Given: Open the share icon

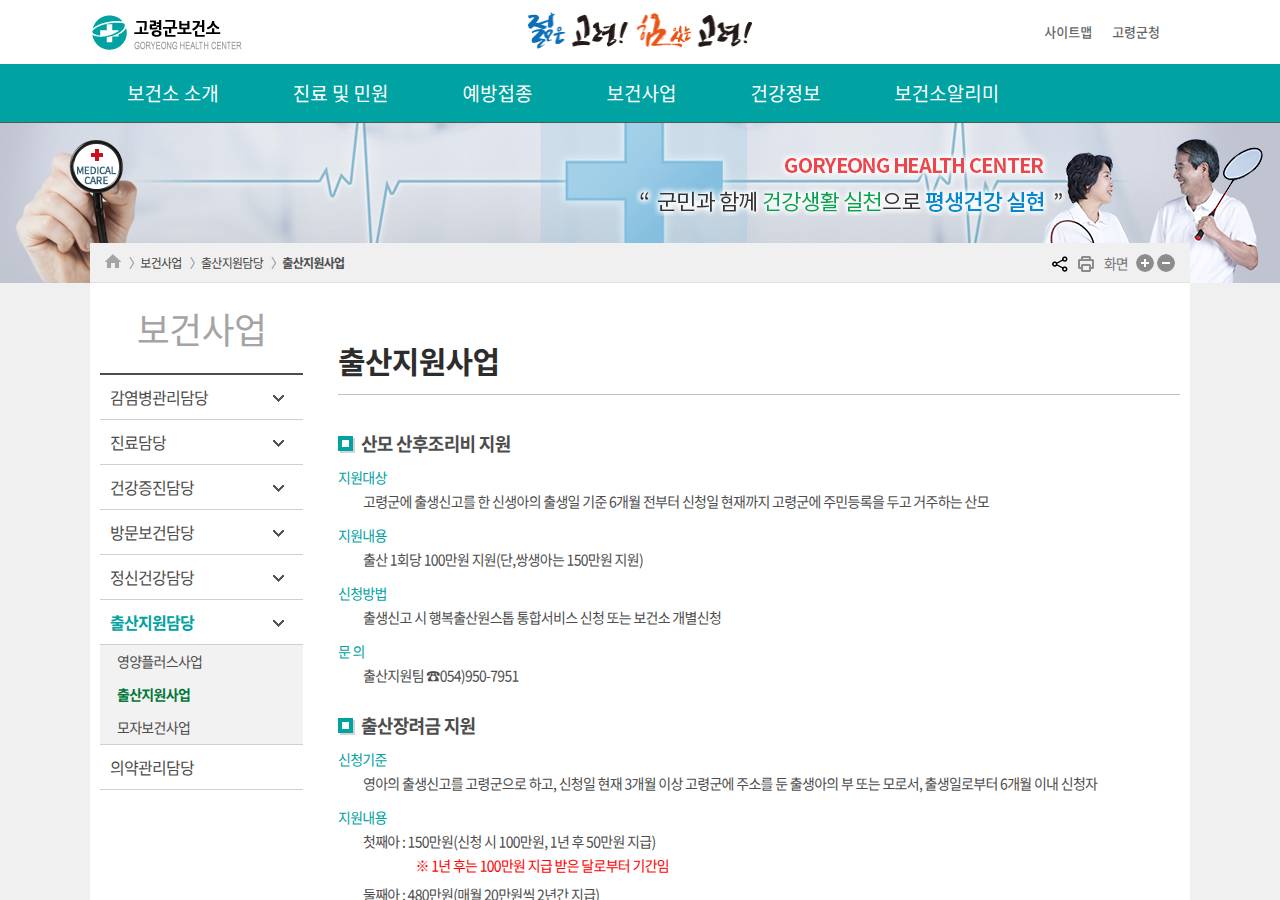Looking at the screenshot, I should [x=1060, y=264].
